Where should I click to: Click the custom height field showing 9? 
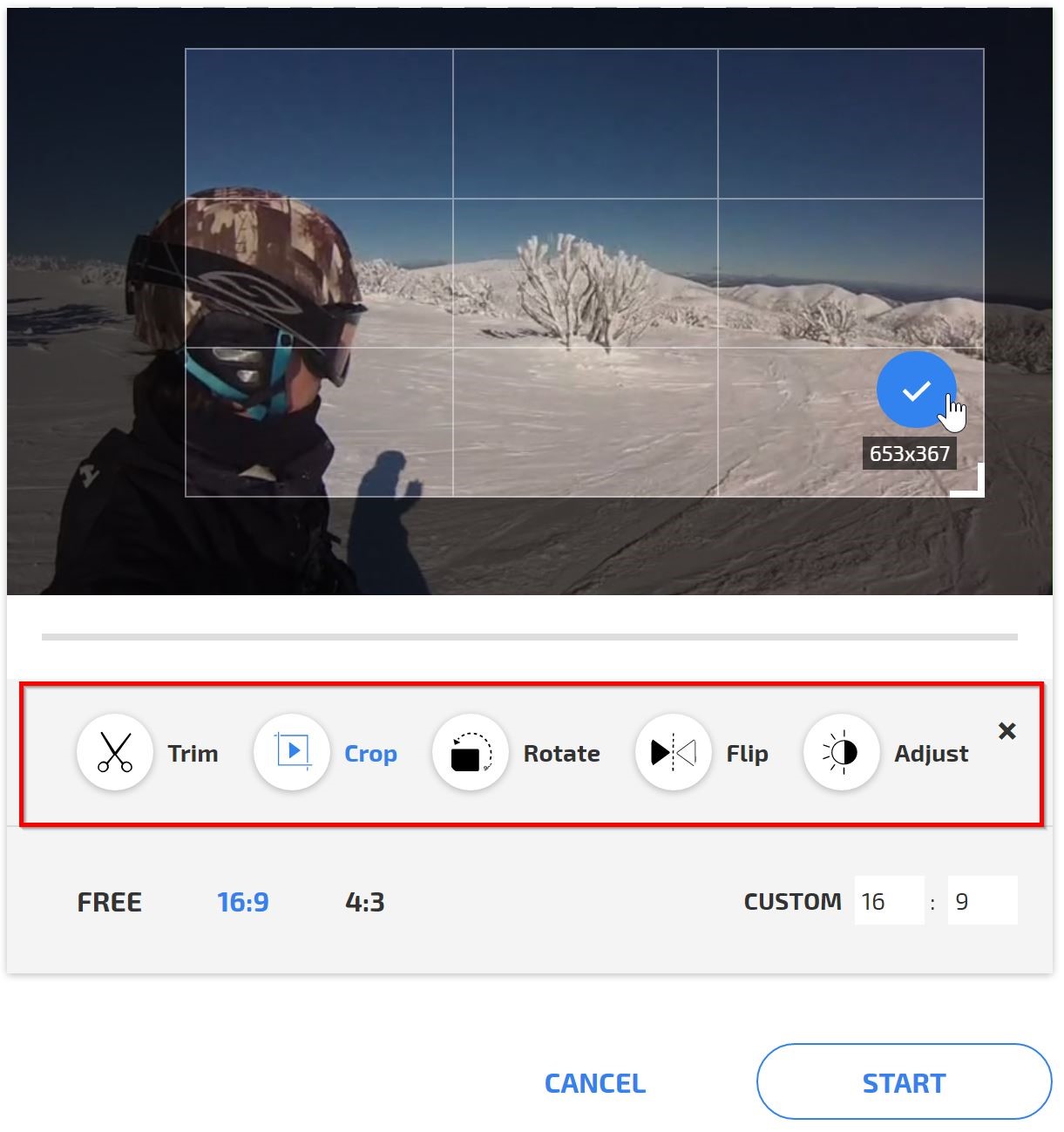pyautogui.click(x=981, y=901)
